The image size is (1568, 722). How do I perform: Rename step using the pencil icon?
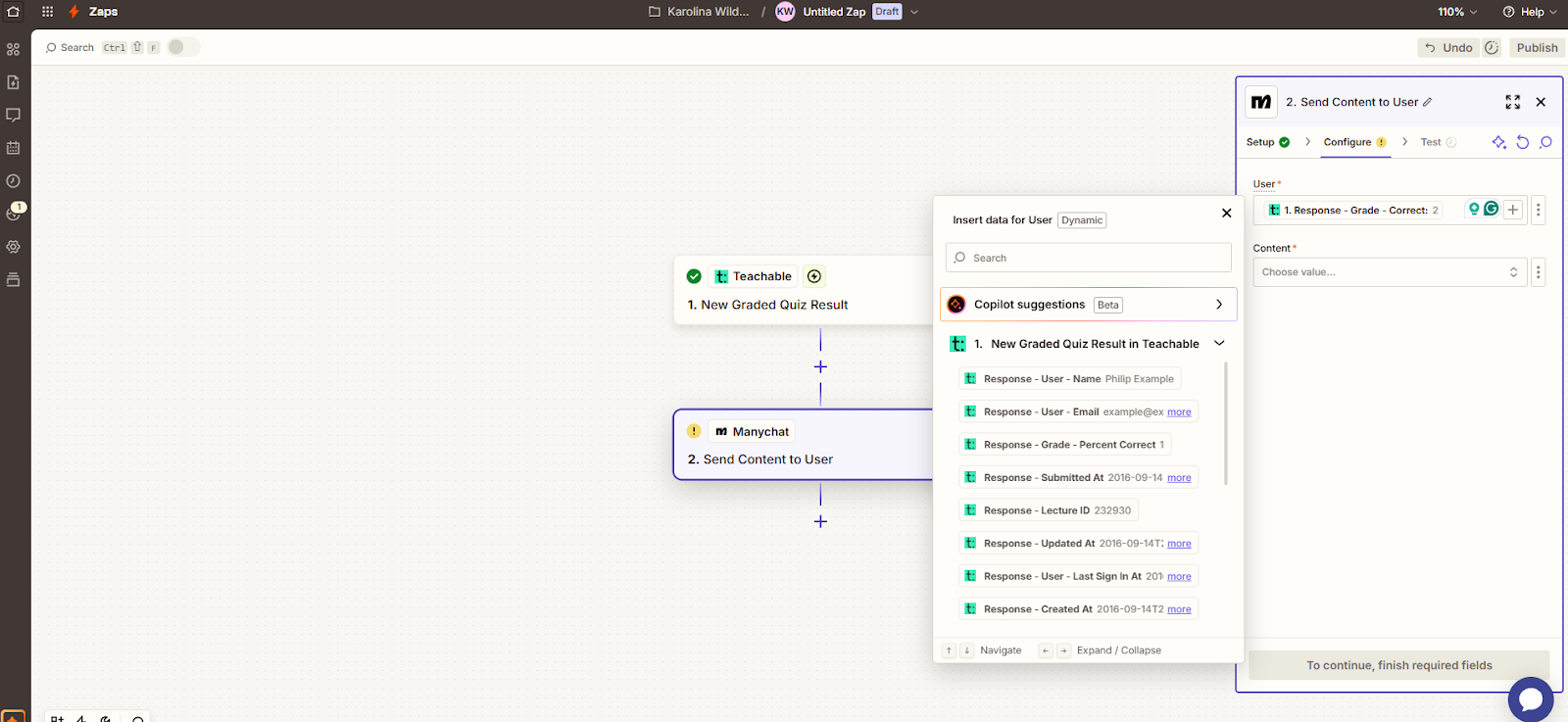point(1427,102)
